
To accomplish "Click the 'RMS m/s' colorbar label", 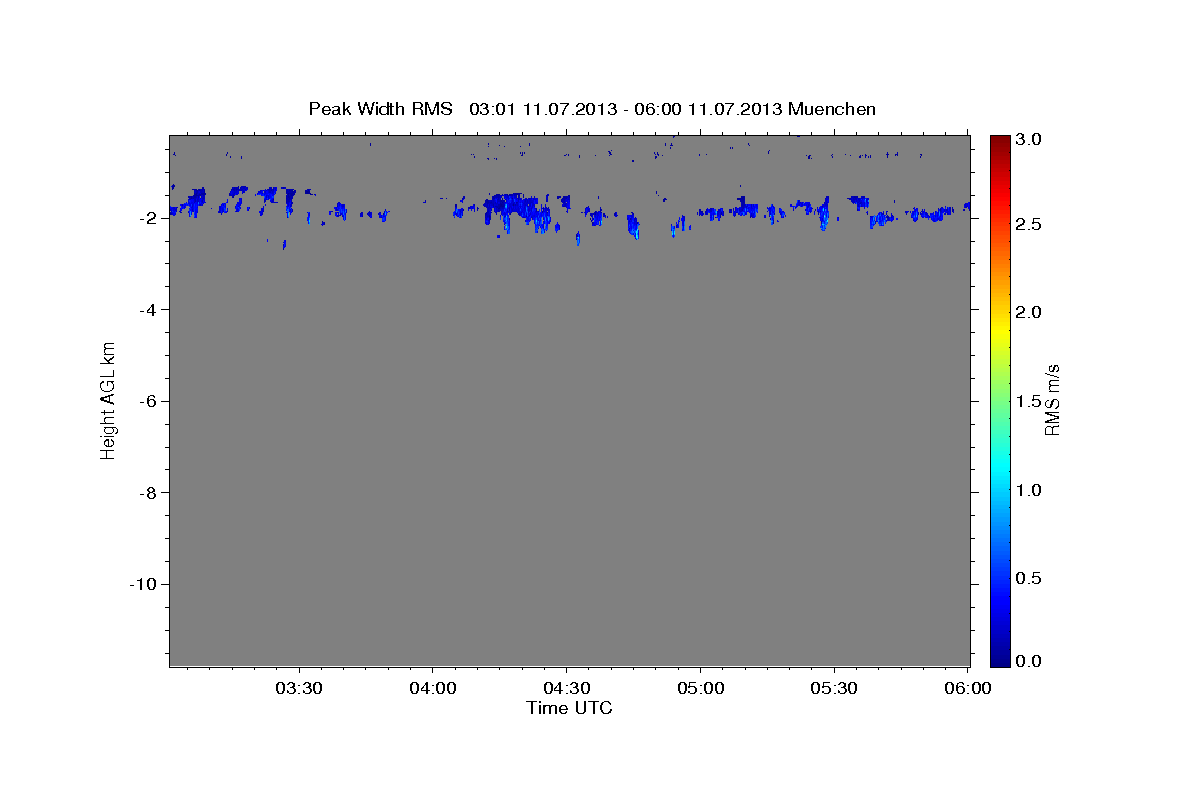I will (x=1052, y=400).
